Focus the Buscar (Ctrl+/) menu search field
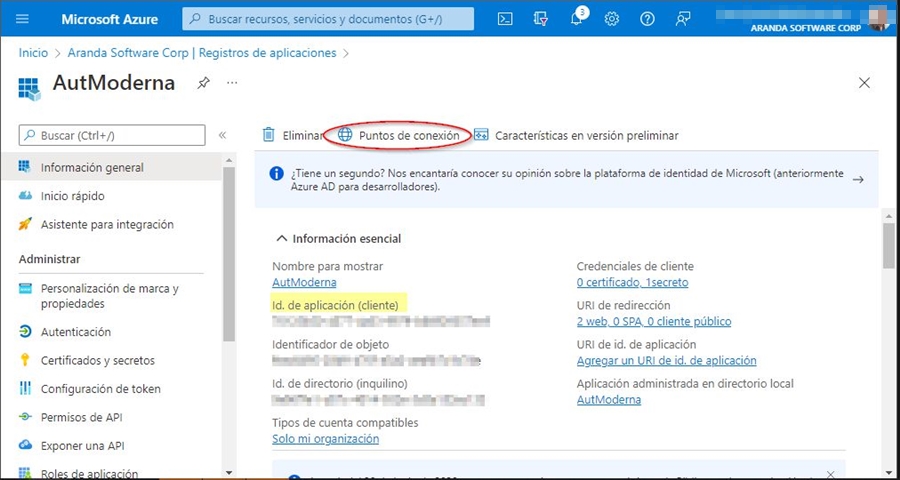This screenshot has width=900, height=480. click(112, 136)
